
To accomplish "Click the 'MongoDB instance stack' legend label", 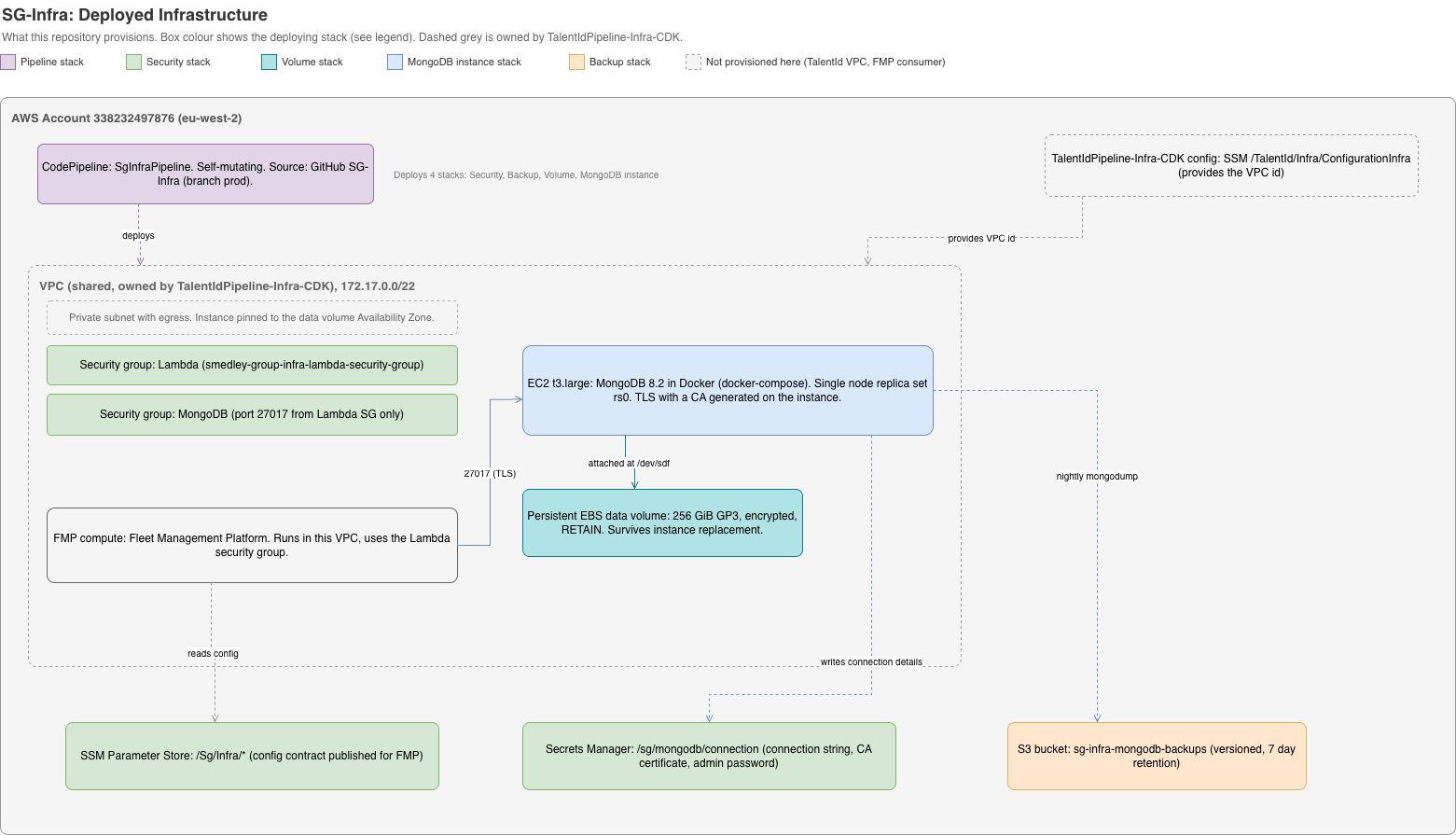I will point(465,63).
